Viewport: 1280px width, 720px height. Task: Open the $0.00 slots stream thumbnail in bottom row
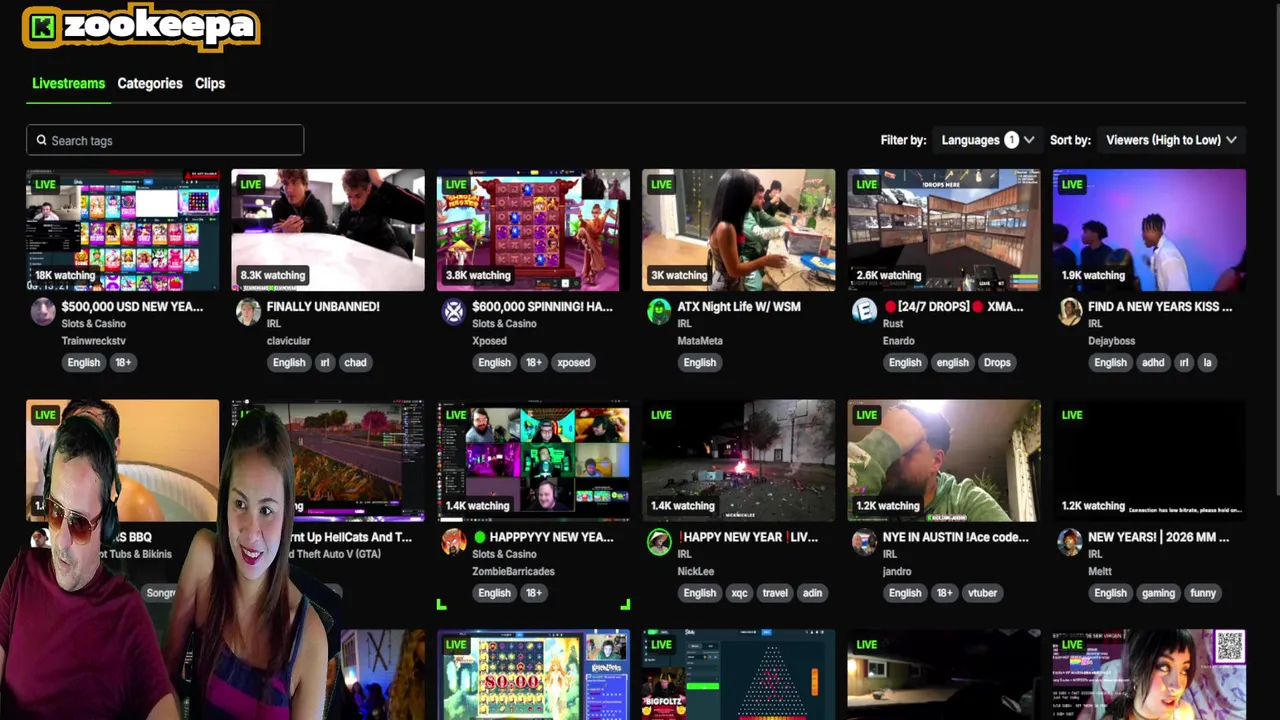click(533, 674)
